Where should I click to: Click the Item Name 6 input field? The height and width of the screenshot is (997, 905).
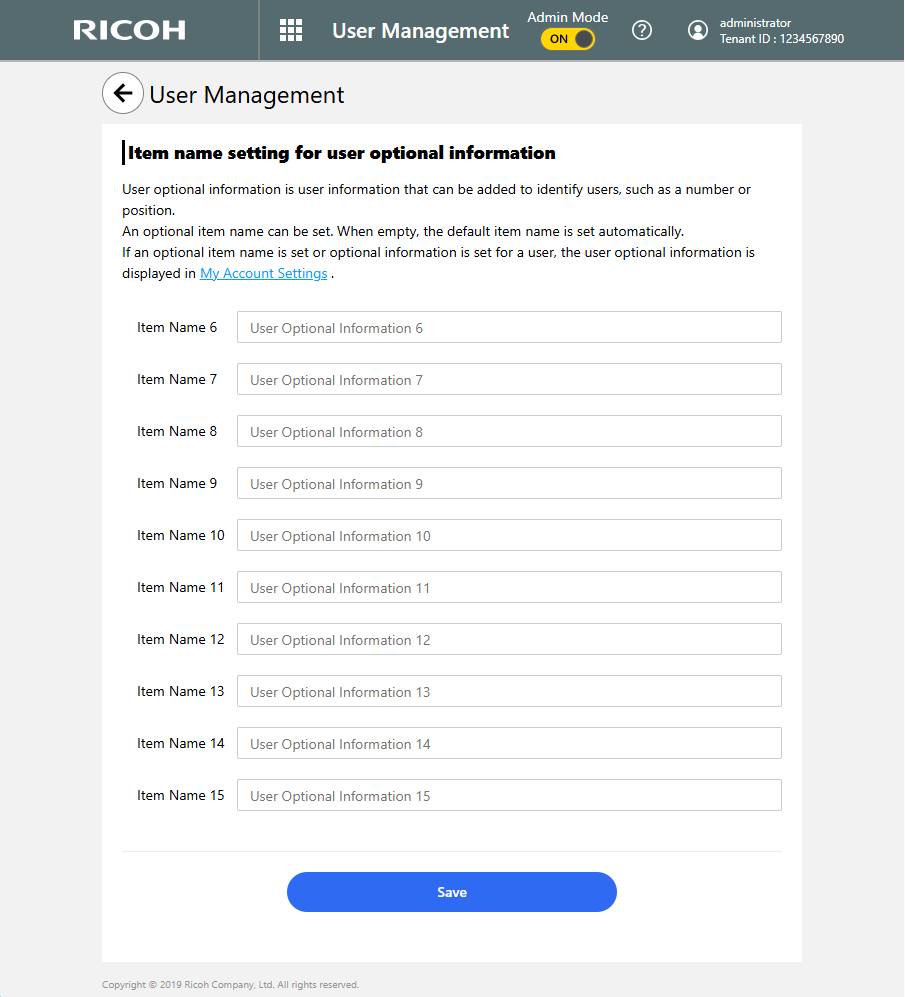click(508, 328)
